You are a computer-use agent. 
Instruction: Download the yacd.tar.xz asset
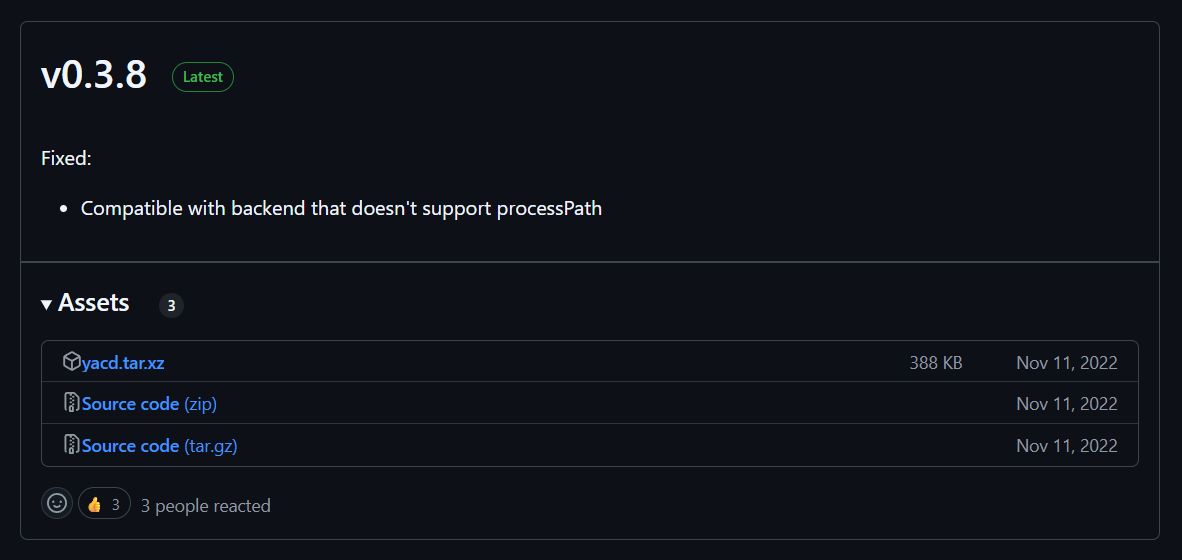(x=123, y=363)
